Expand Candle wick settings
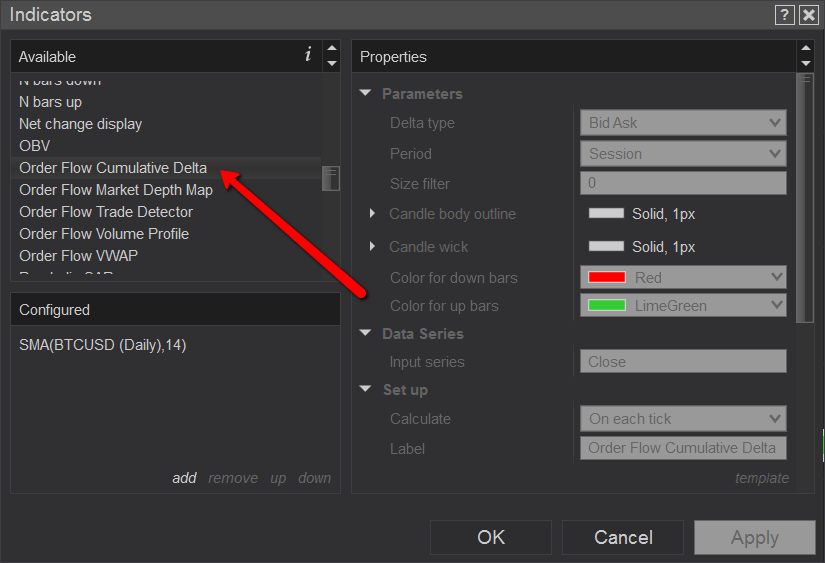825x563 pixels. point(372,246)
